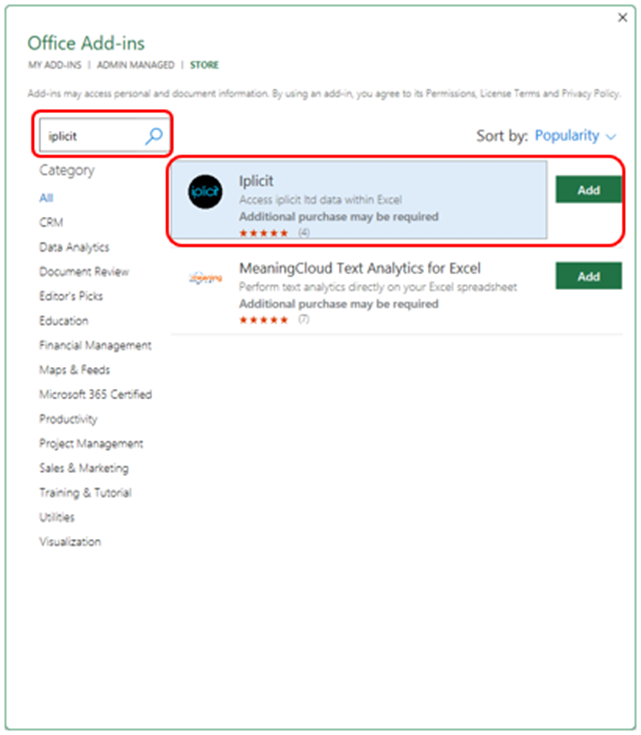The image size is (641, 735).
Task: Click the MeaningCloud add-in logo
Action: point(205,278)
